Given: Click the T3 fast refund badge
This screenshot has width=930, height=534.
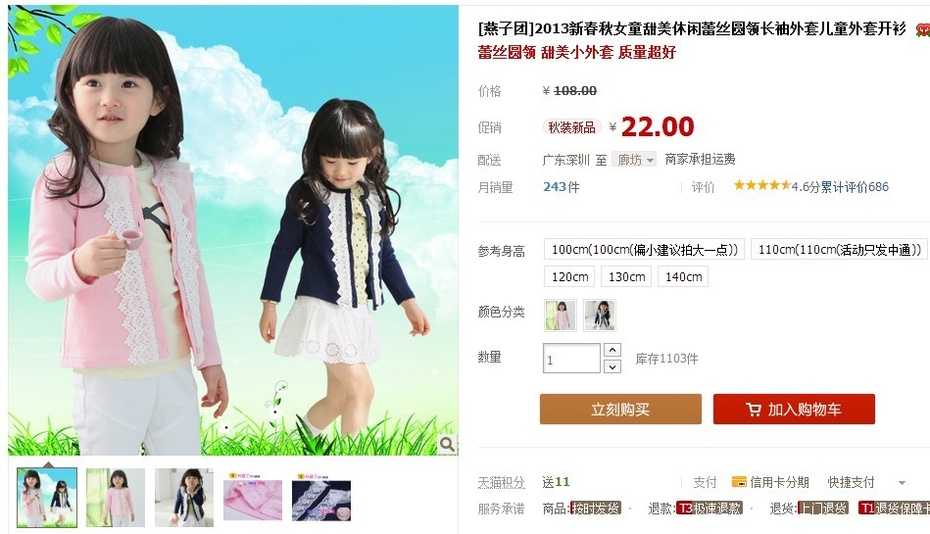Looking at the screenshot, I should click(709, 508).
